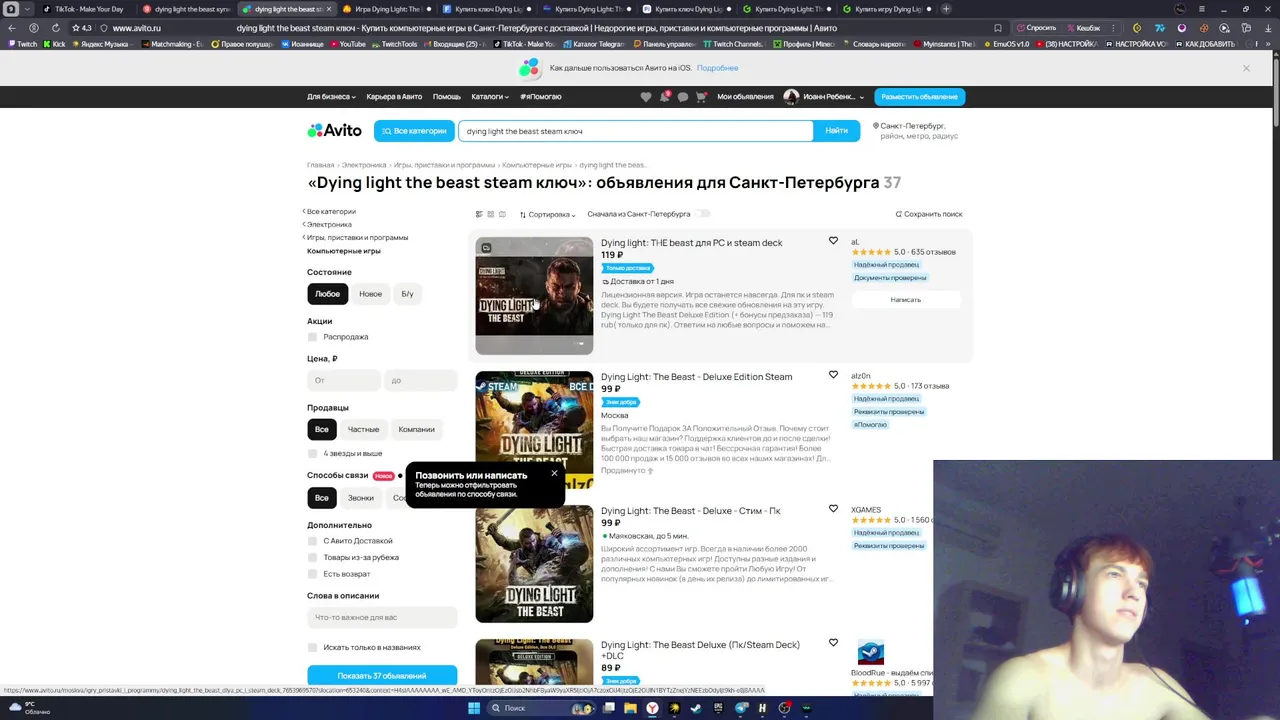The image size is (1280, 720).
Task: Expand user account dropdown 'Иоанн Ребенк...'
Action: pyautogui.click(x=833, y=97)
